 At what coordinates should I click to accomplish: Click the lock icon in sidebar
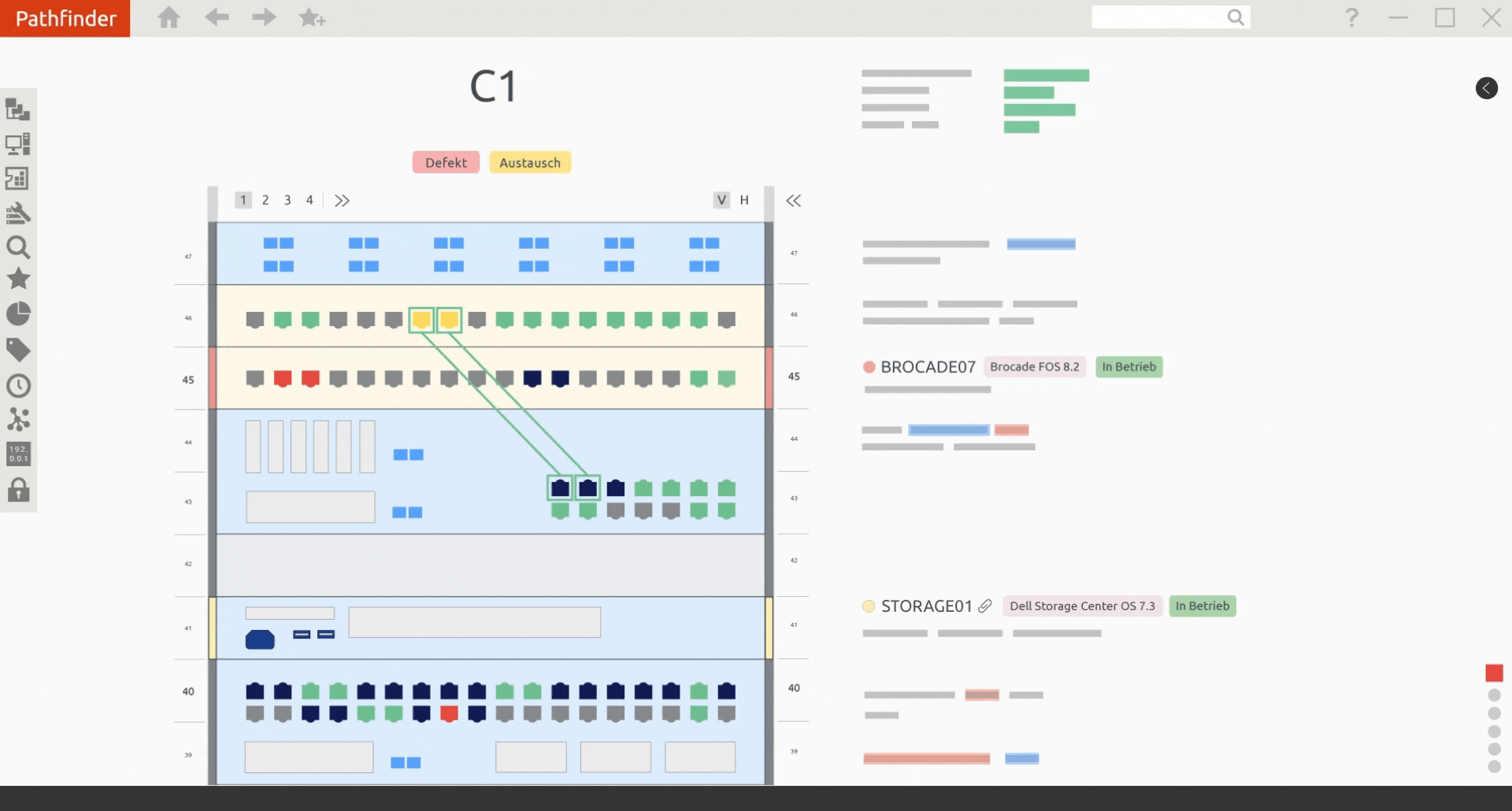coord(18,490)
